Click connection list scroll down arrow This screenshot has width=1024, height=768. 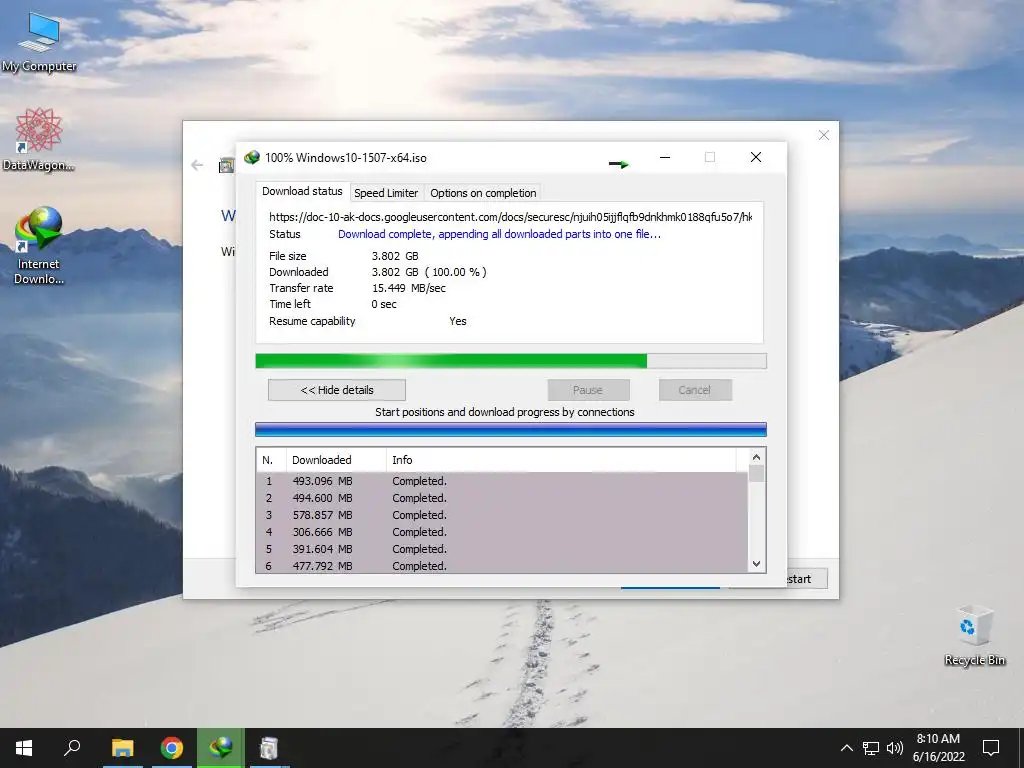tap(756, 564)
